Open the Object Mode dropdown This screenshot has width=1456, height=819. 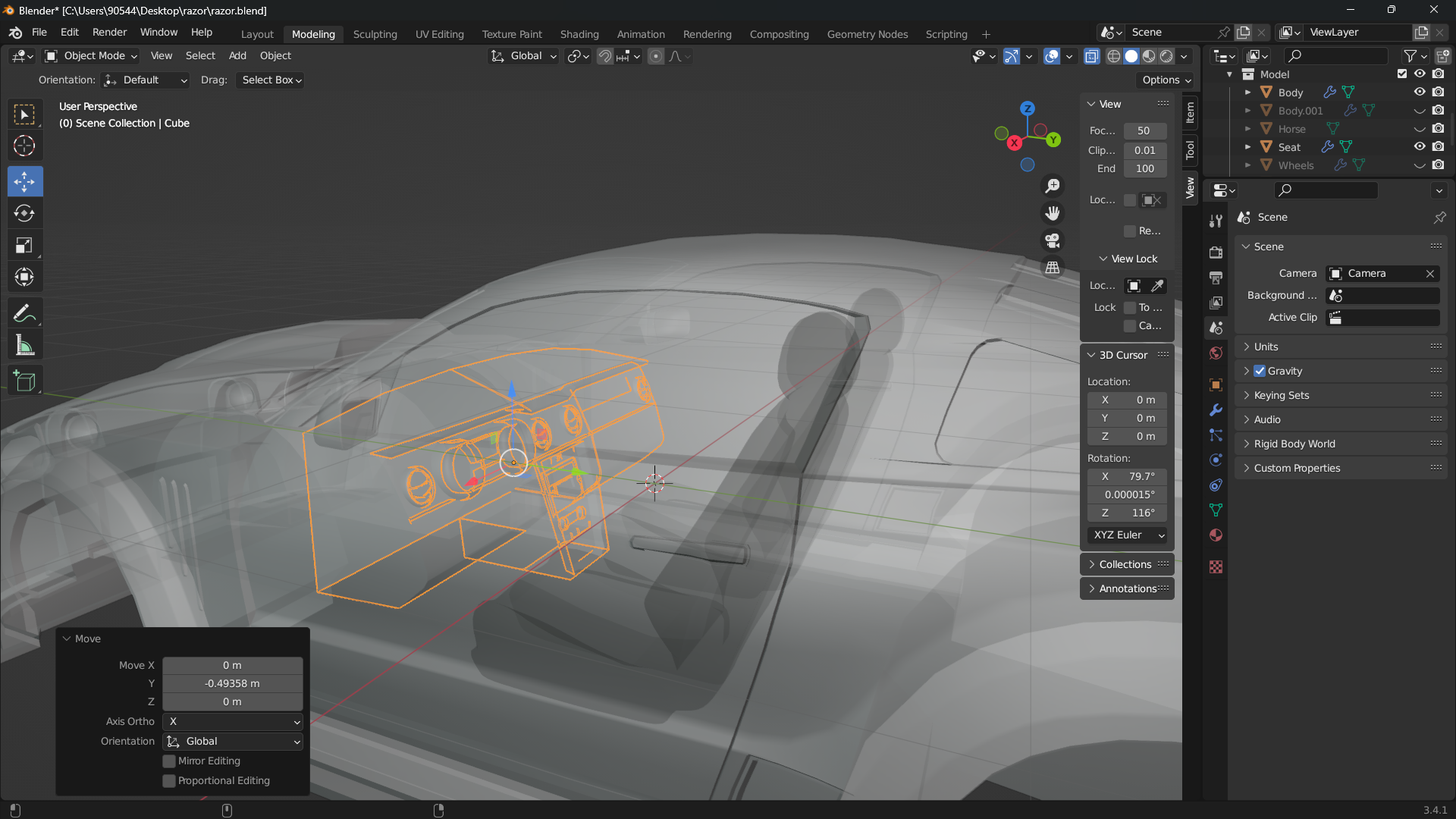click(x=91, y=56)
